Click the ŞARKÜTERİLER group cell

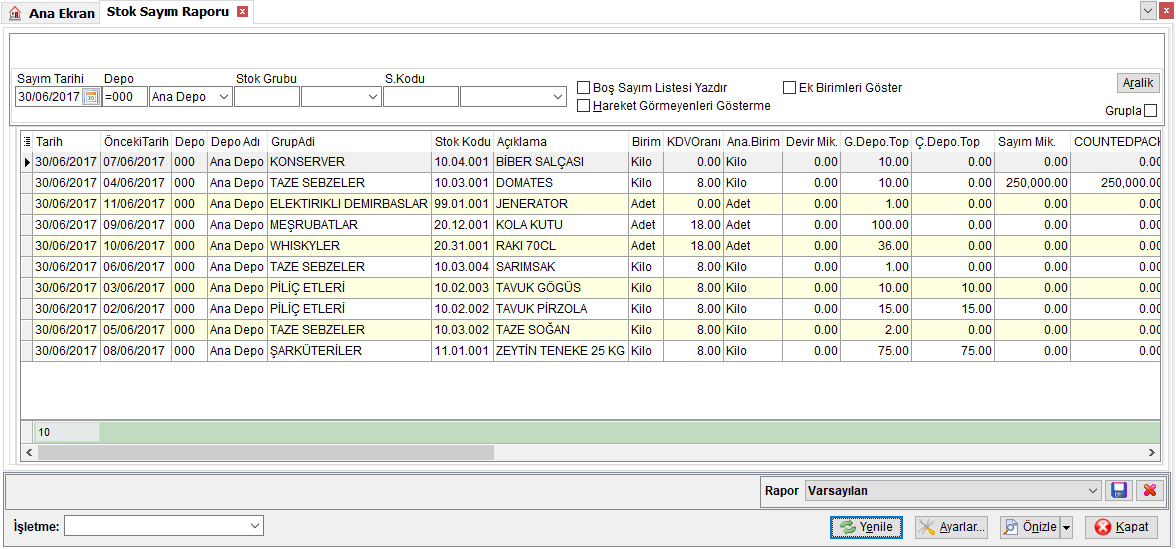click(350, 351)
